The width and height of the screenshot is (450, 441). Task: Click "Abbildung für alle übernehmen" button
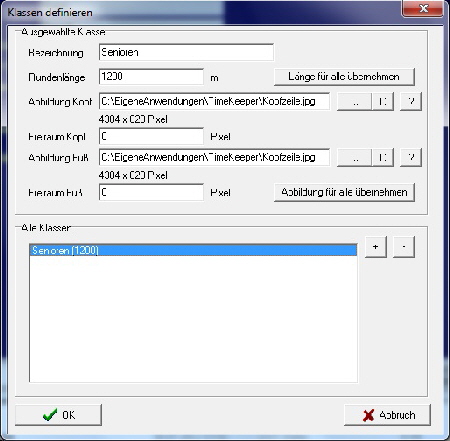pyautogui.click(x=344, y=192)
